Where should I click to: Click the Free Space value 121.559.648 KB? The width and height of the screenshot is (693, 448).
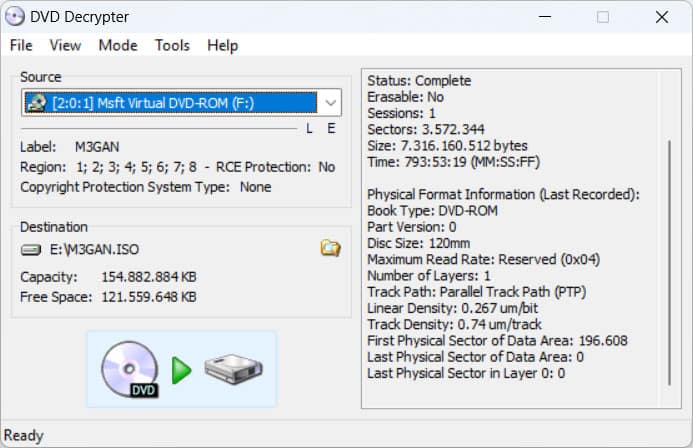149,297
